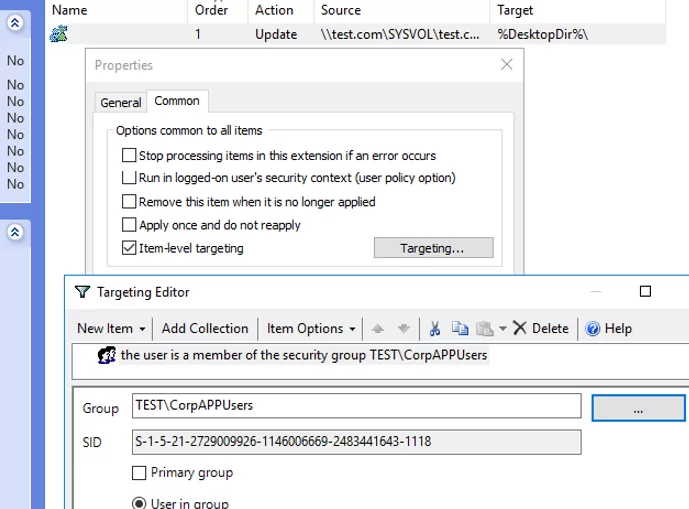
Task: Click the Action column header
Action: (x=281, y=11)
